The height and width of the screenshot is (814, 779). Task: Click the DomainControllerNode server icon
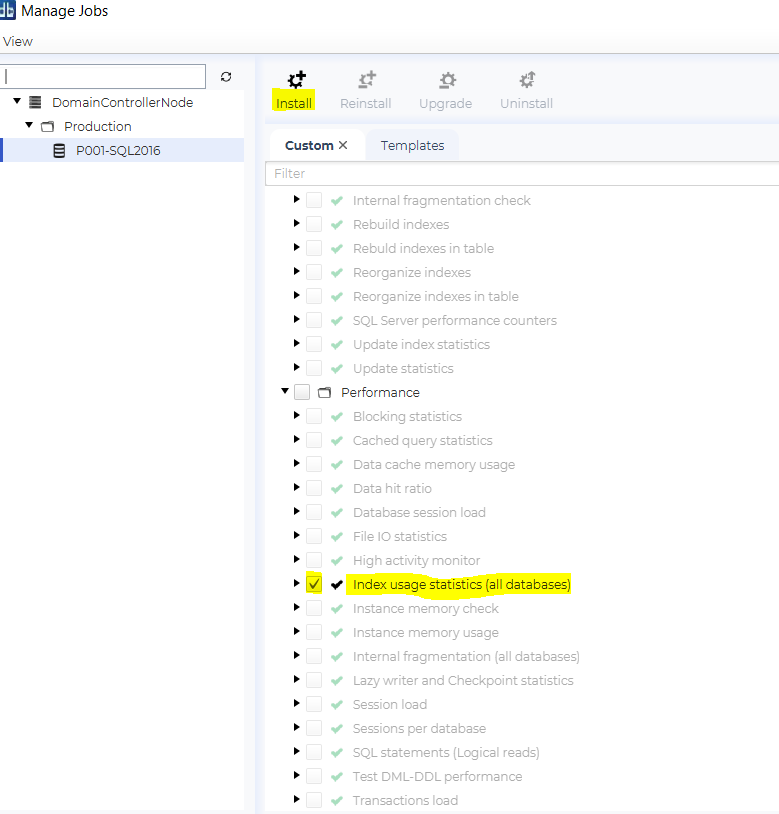coord(35,102)
